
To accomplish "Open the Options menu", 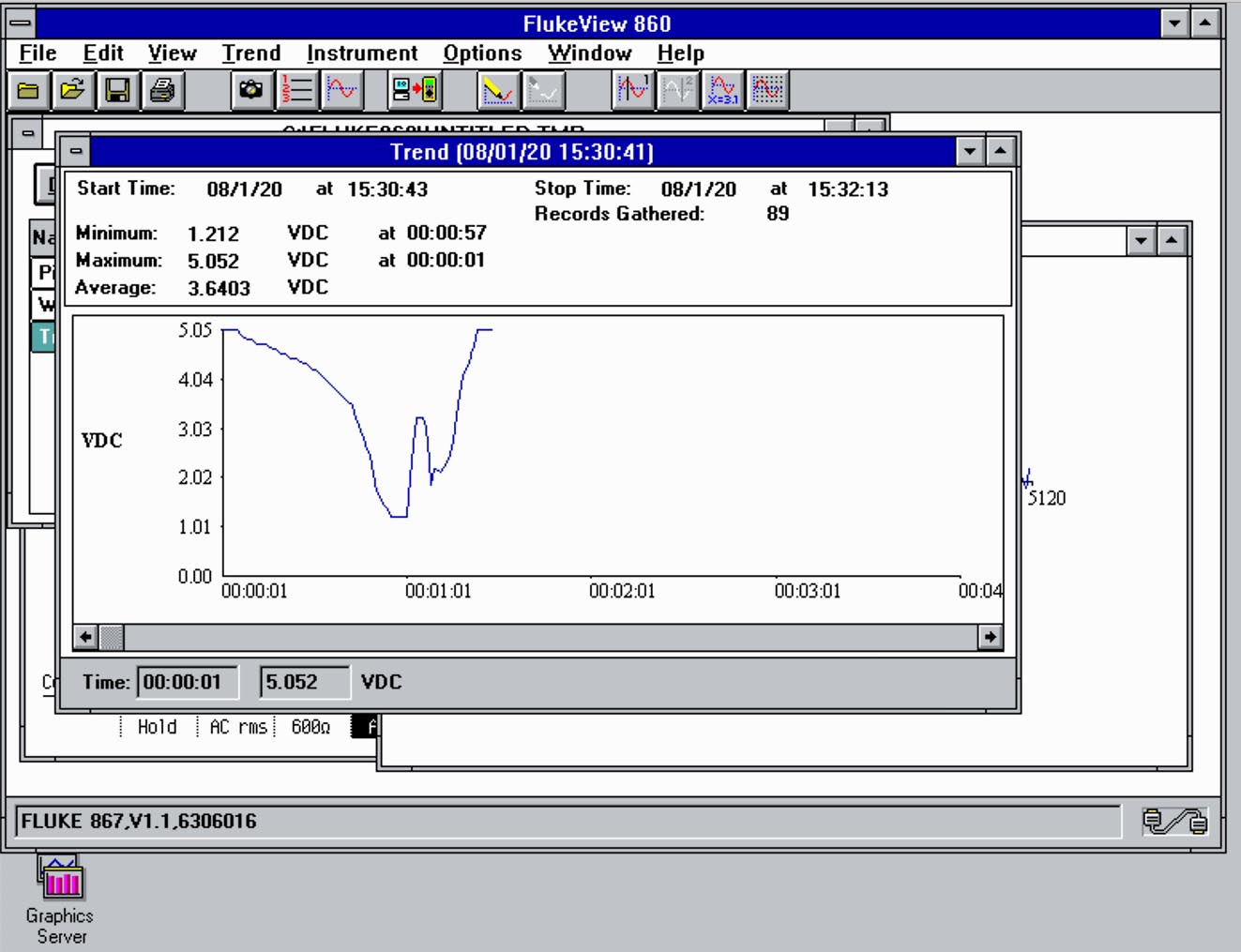I will [x=482, y=53].
